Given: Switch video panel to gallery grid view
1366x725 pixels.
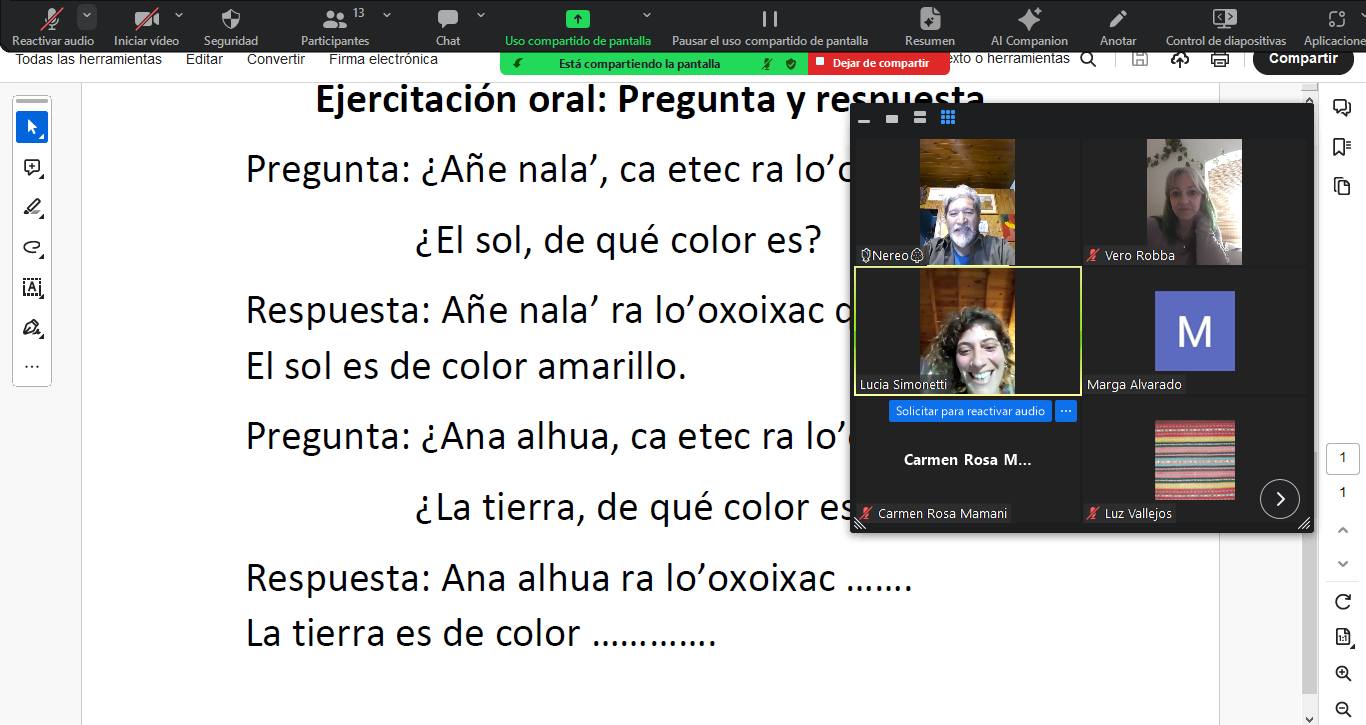Looking at the screenshot, I should [x=948, y=118].
